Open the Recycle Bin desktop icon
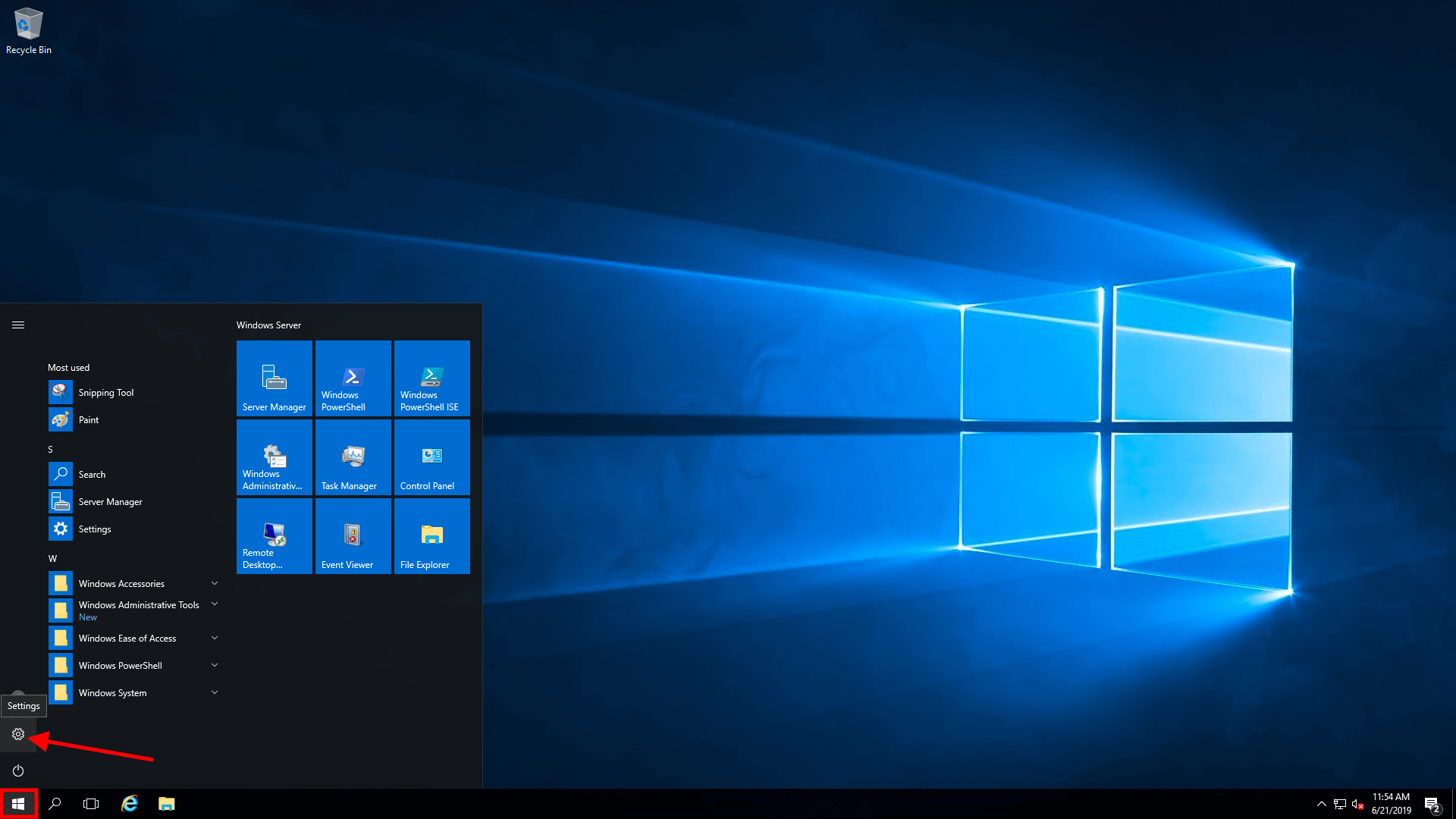1456x819 pixels. tap(29, 31)
